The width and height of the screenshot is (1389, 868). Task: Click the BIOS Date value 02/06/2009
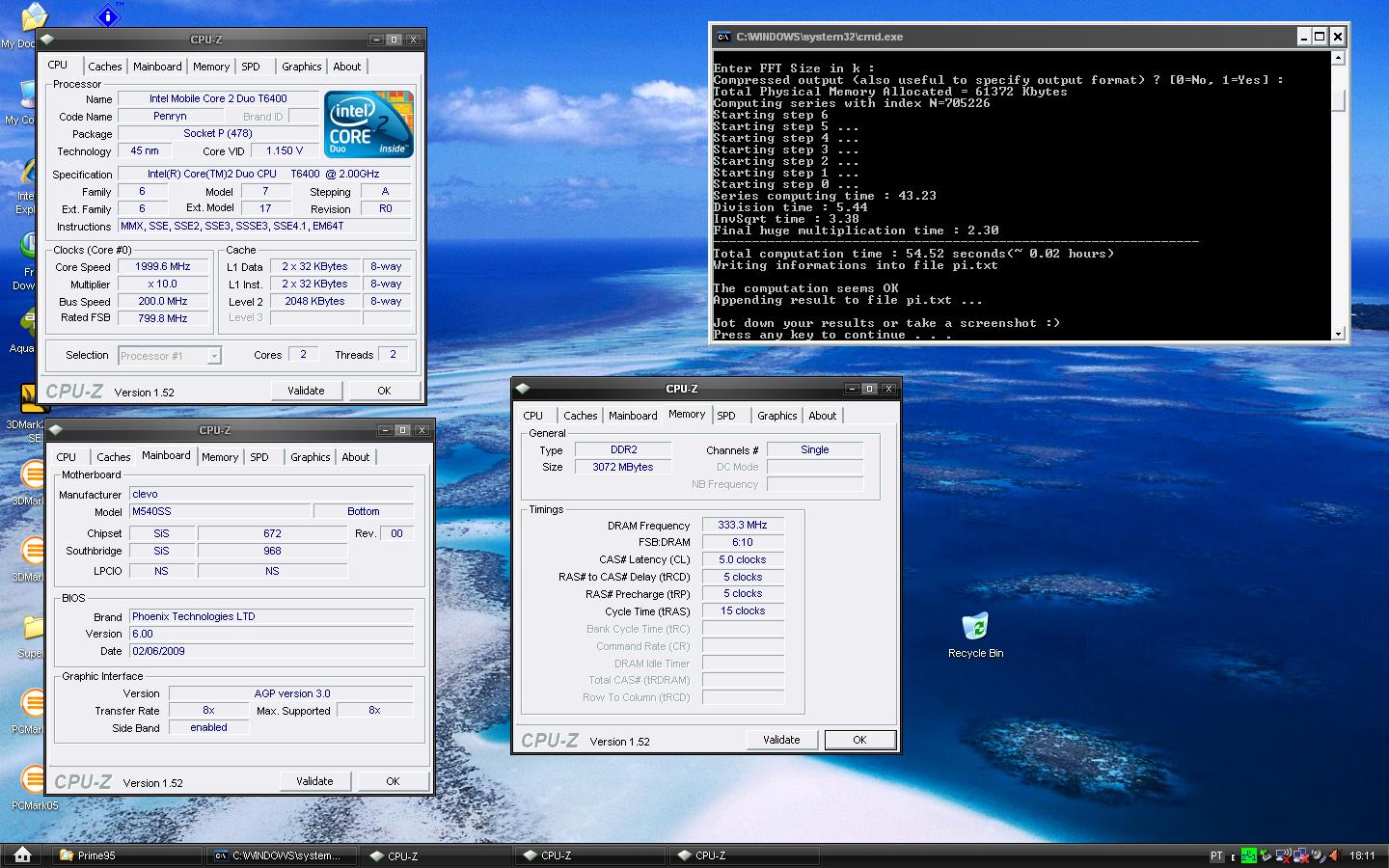(271, 651)
